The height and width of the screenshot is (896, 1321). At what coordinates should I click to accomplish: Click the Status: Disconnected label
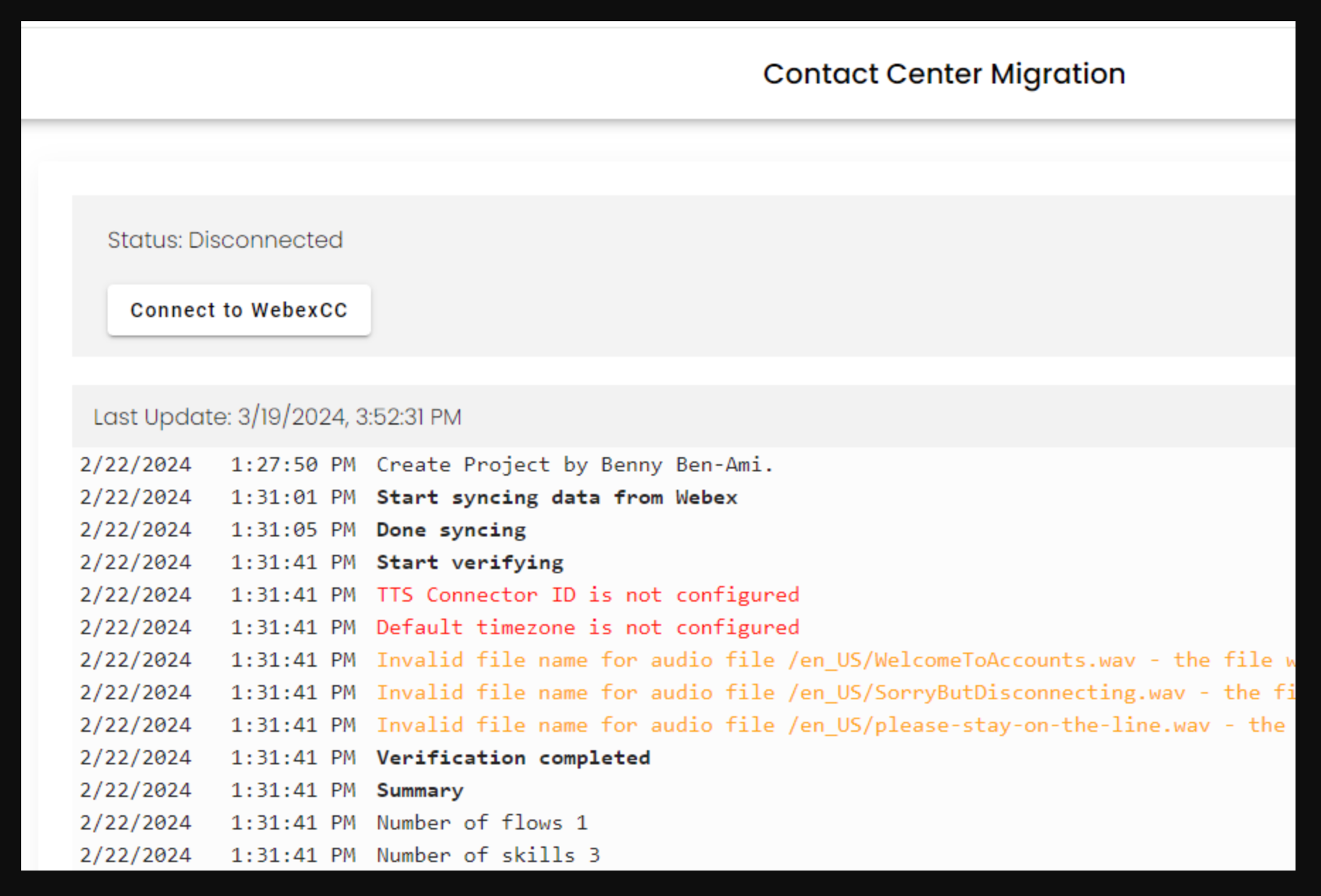[x=225, y=240]
